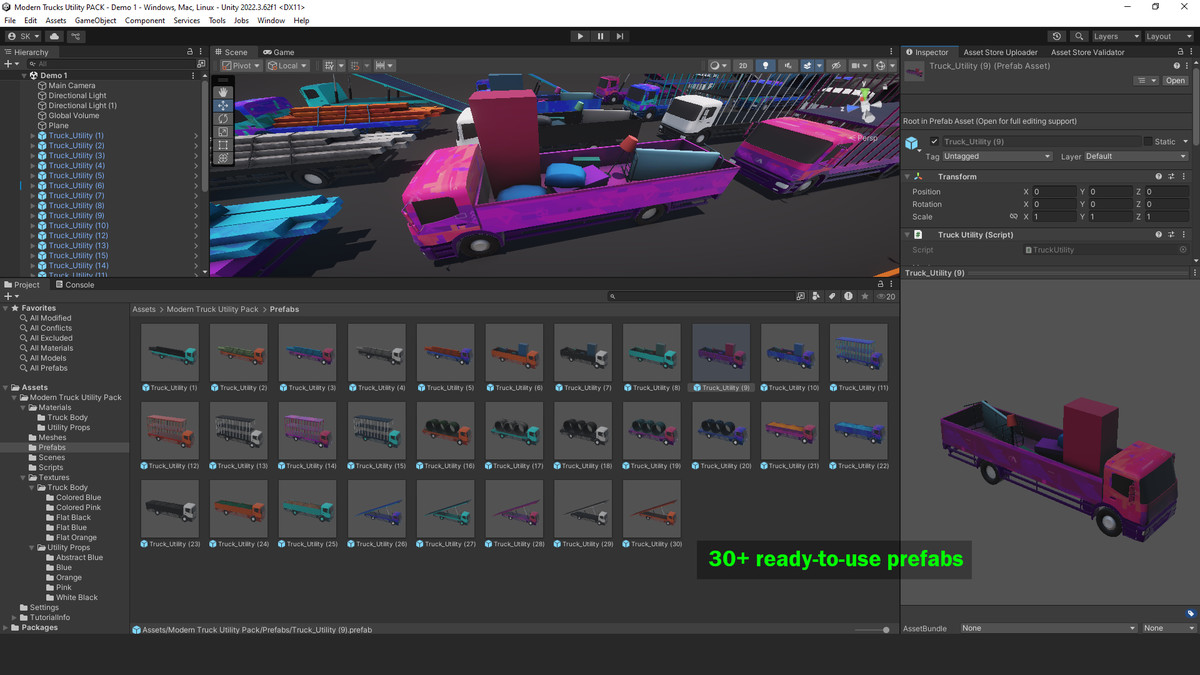The height and width of the screenshot is (675, 1200).
Task: Click Modern Truck Utility Pack breadcrumb
Action: (212, 309)
